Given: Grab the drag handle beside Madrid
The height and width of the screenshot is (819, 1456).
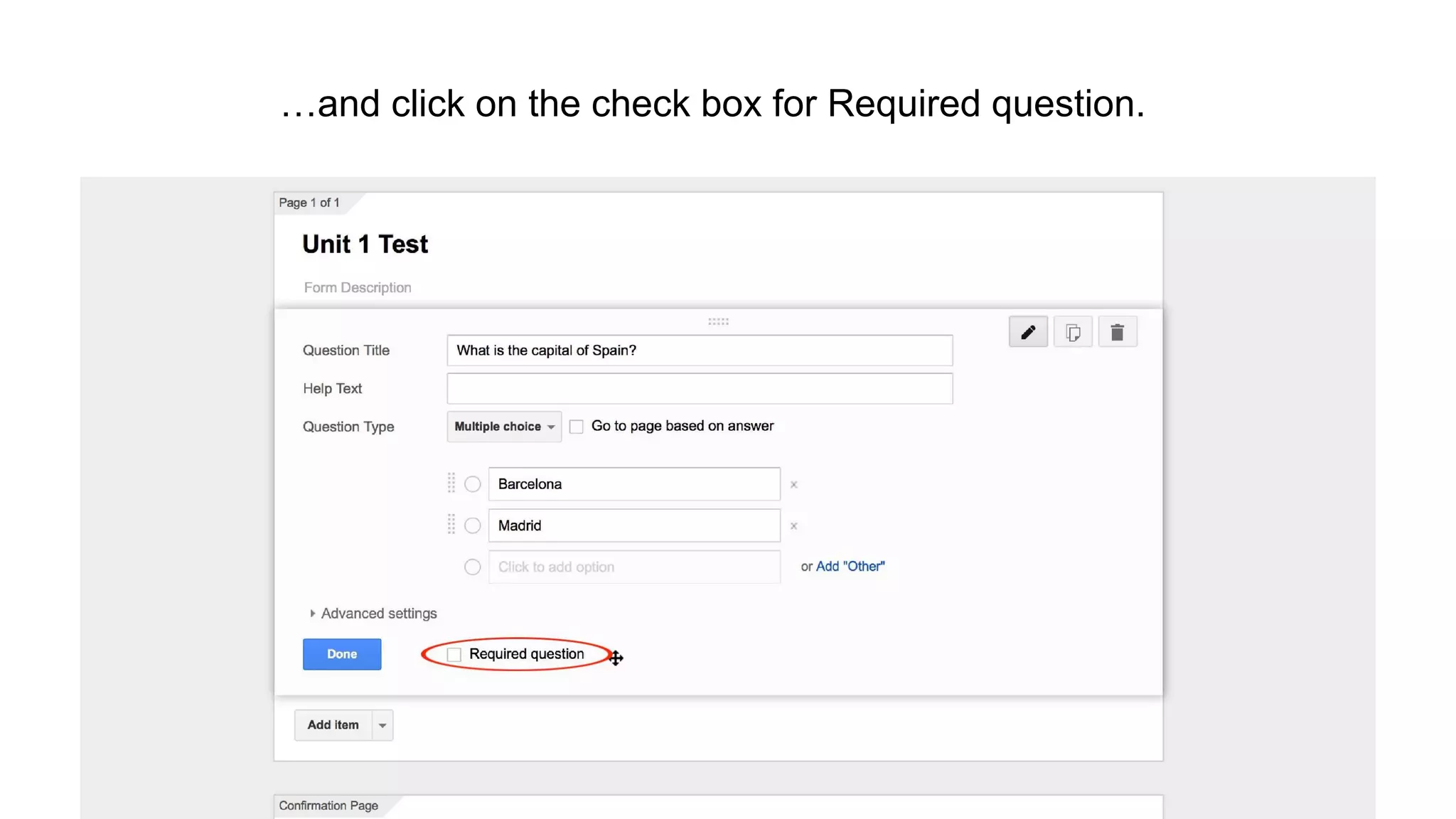Looking at the screenshot, I should [451, 525].
